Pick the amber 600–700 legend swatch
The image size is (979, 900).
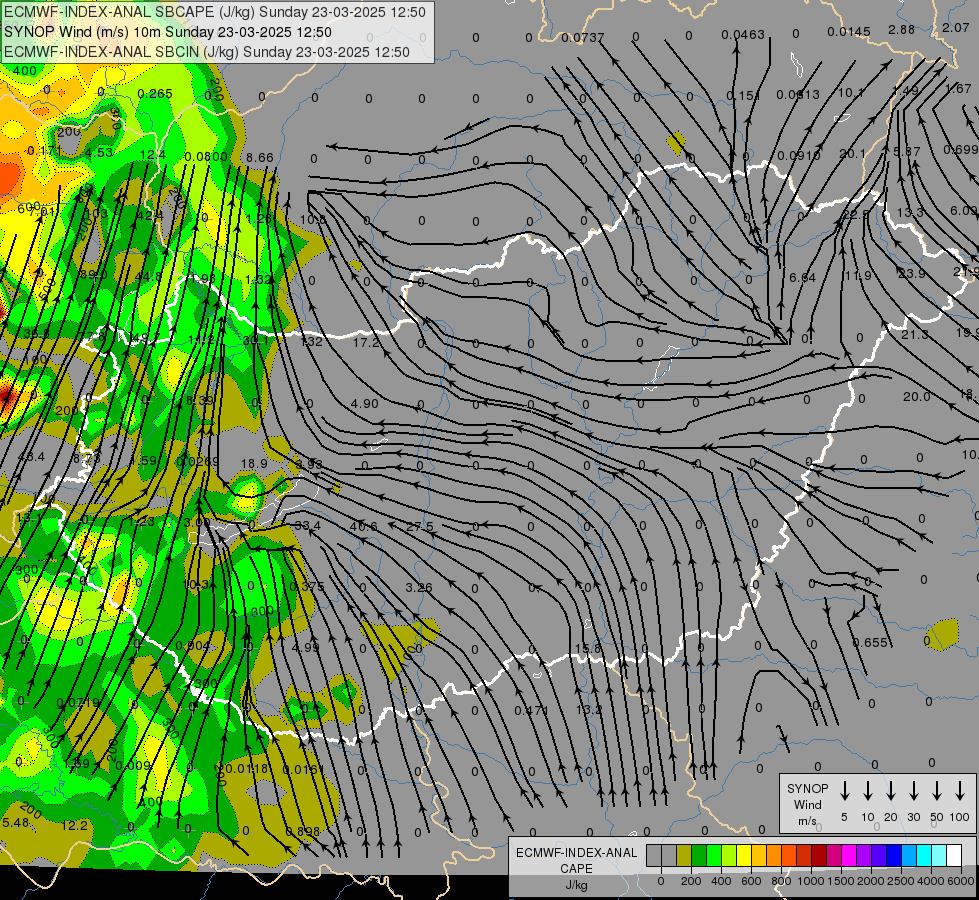pyautogui.click(x=759, y=855)
